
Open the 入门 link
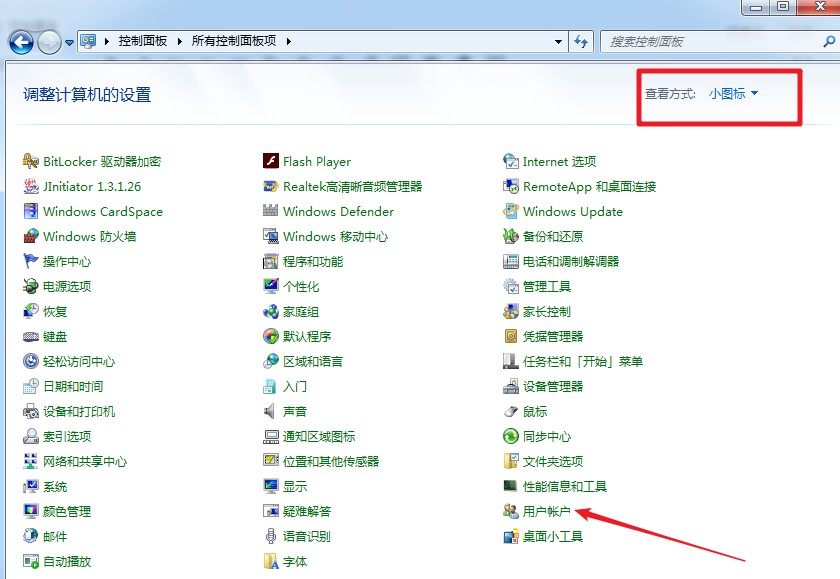click(295, 386)
